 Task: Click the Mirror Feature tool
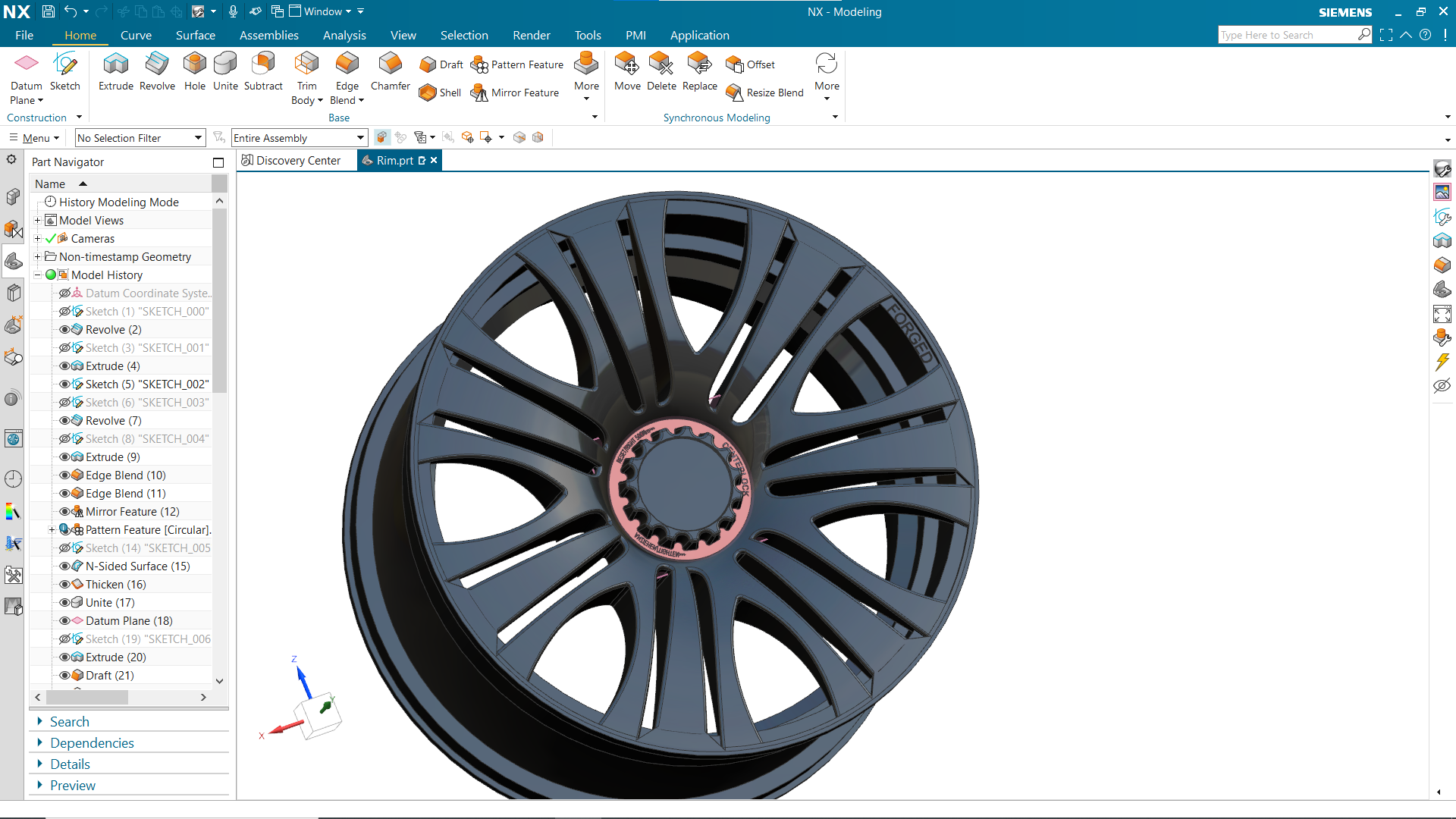516,93
